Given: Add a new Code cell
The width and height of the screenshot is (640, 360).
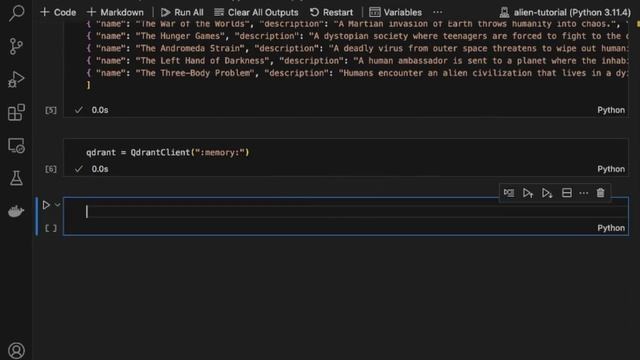Looking at the screenshot, I should click(x=58, y=12).
